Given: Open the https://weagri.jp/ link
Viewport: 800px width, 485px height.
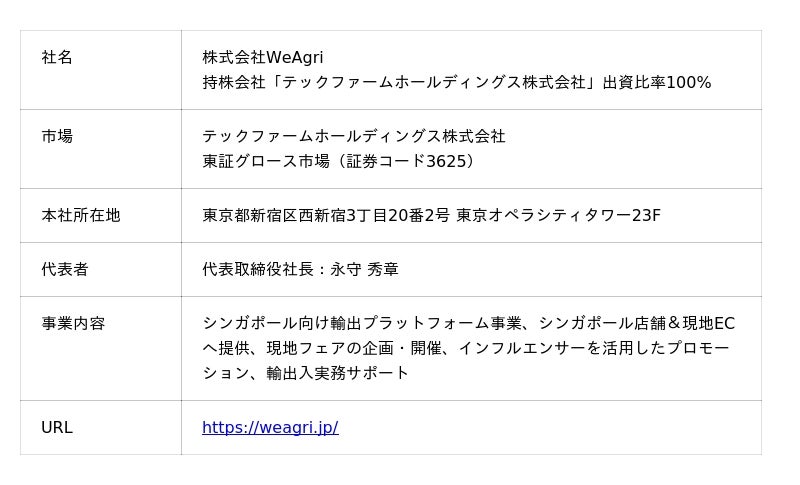Looking at the screenshot, I should coord(270,428).
